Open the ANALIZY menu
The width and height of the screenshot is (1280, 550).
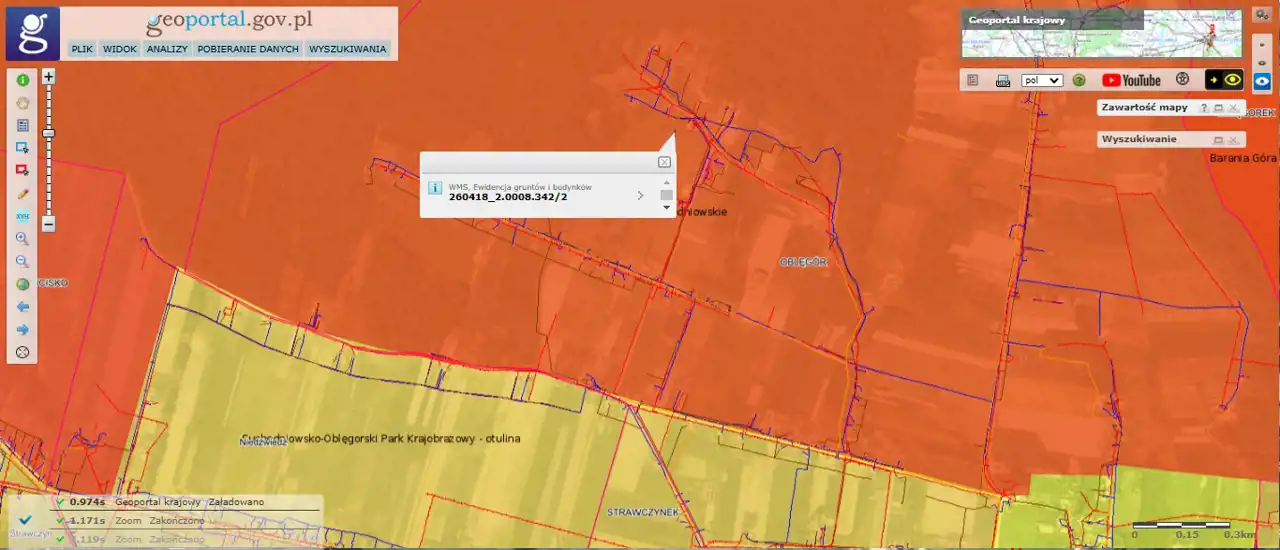[167, 49]
